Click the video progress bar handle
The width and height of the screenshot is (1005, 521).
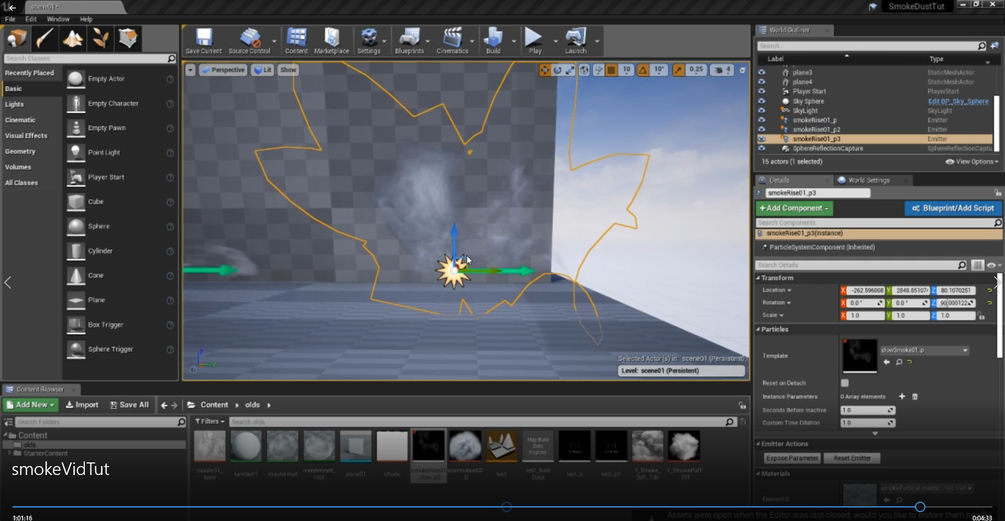[920, 507]
